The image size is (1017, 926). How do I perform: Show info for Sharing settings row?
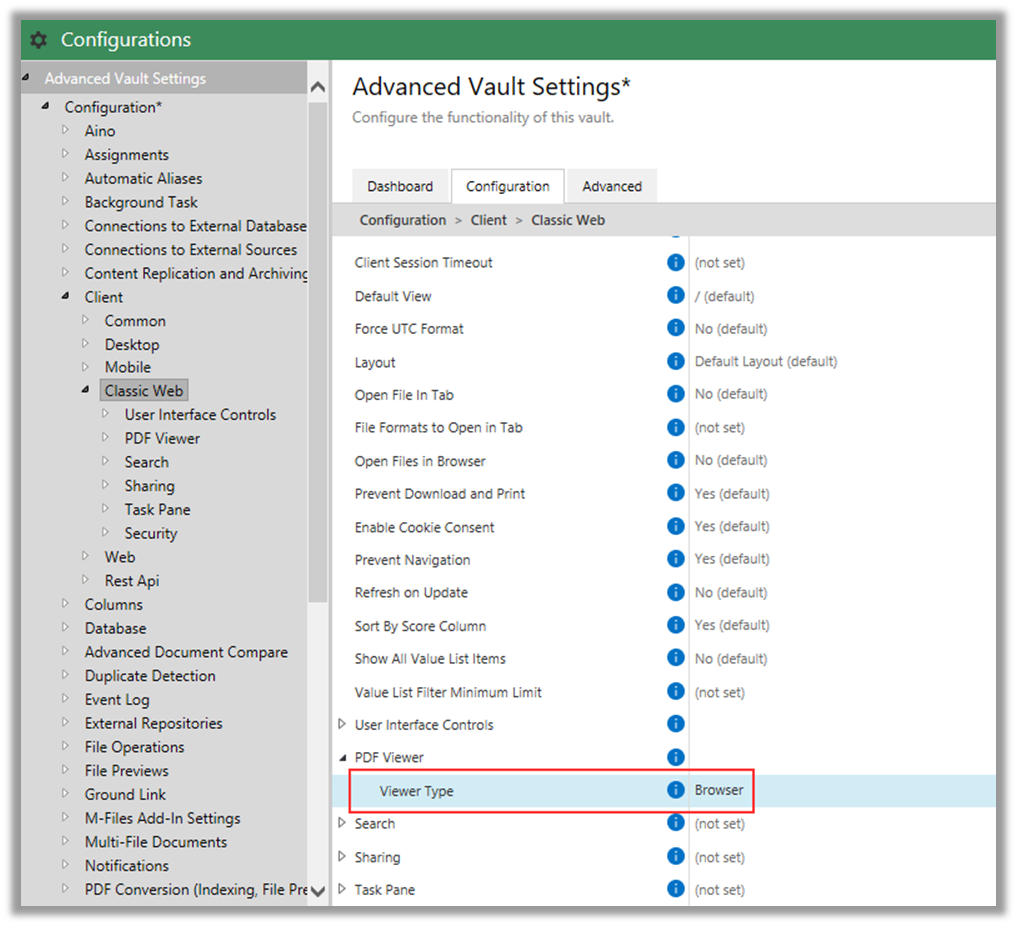(675, 857)
